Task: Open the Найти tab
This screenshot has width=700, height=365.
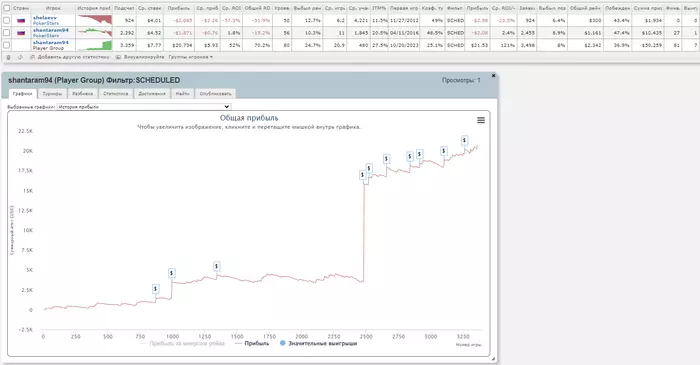Action: 182,94
